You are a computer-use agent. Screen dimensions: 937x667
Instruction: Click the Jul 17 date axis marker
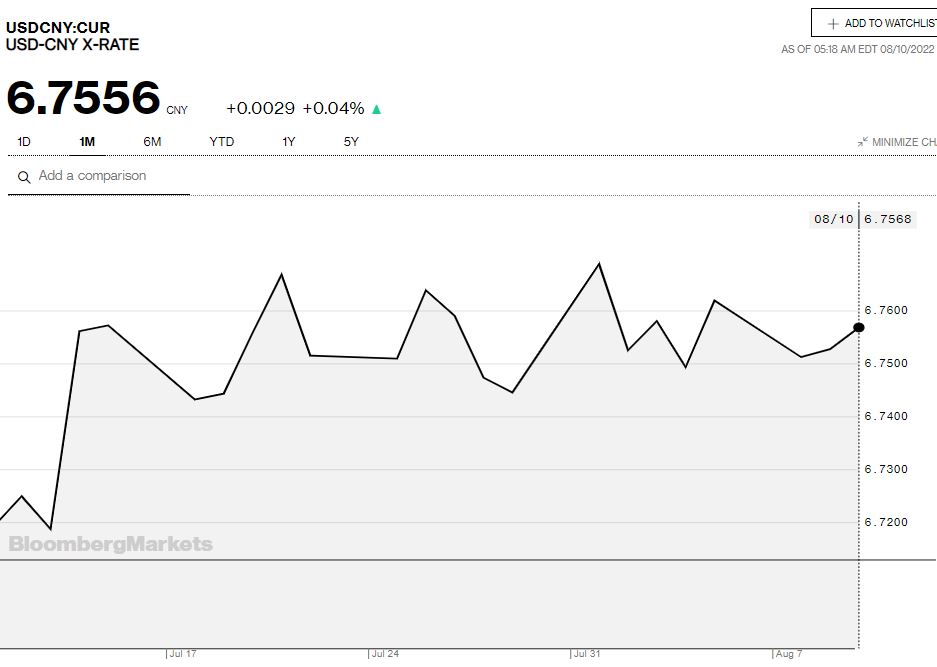coord(182,654)
